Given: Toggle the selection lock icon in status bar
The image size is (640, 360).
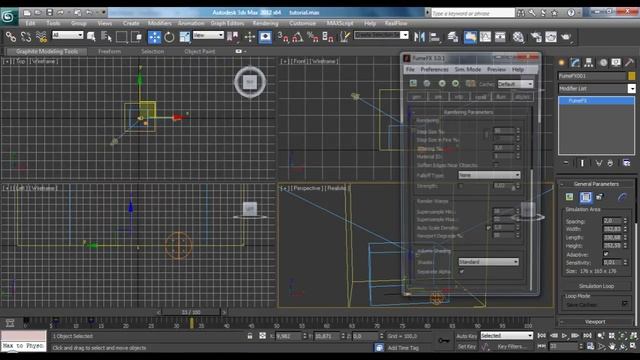Looking at the screenshot, I should click(250, 336).
